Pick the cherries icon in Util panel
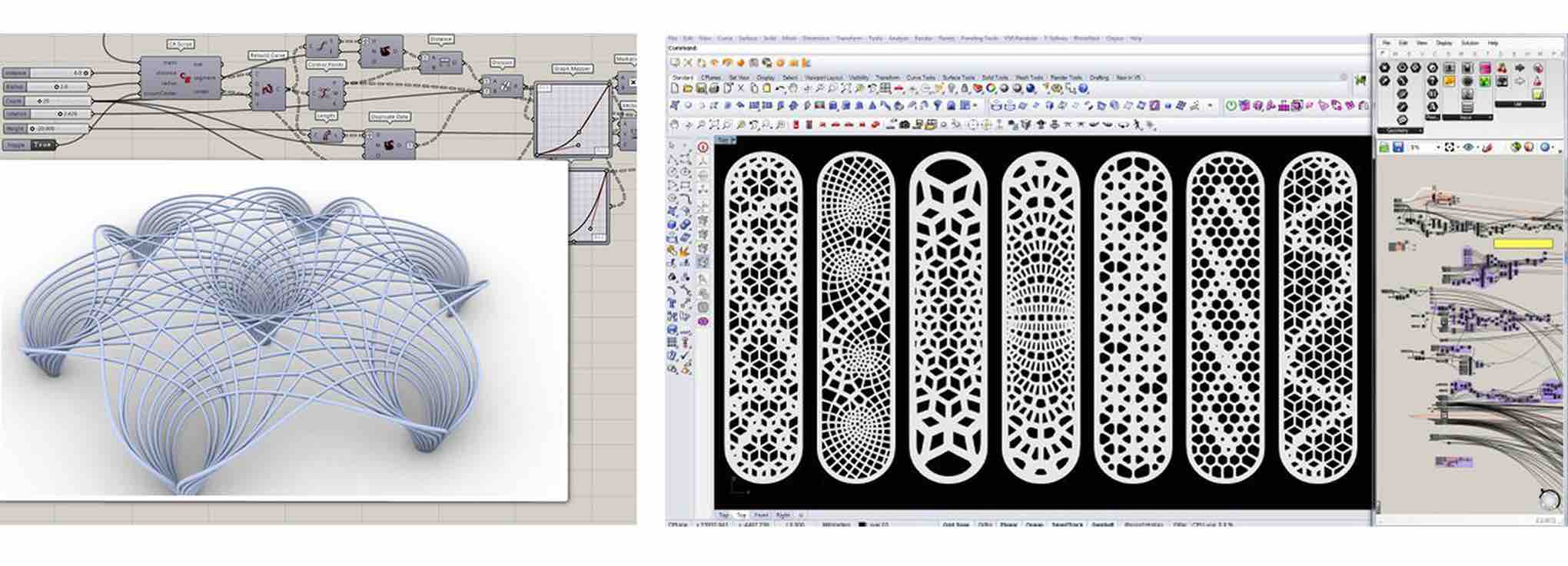 click(1502, 68)
